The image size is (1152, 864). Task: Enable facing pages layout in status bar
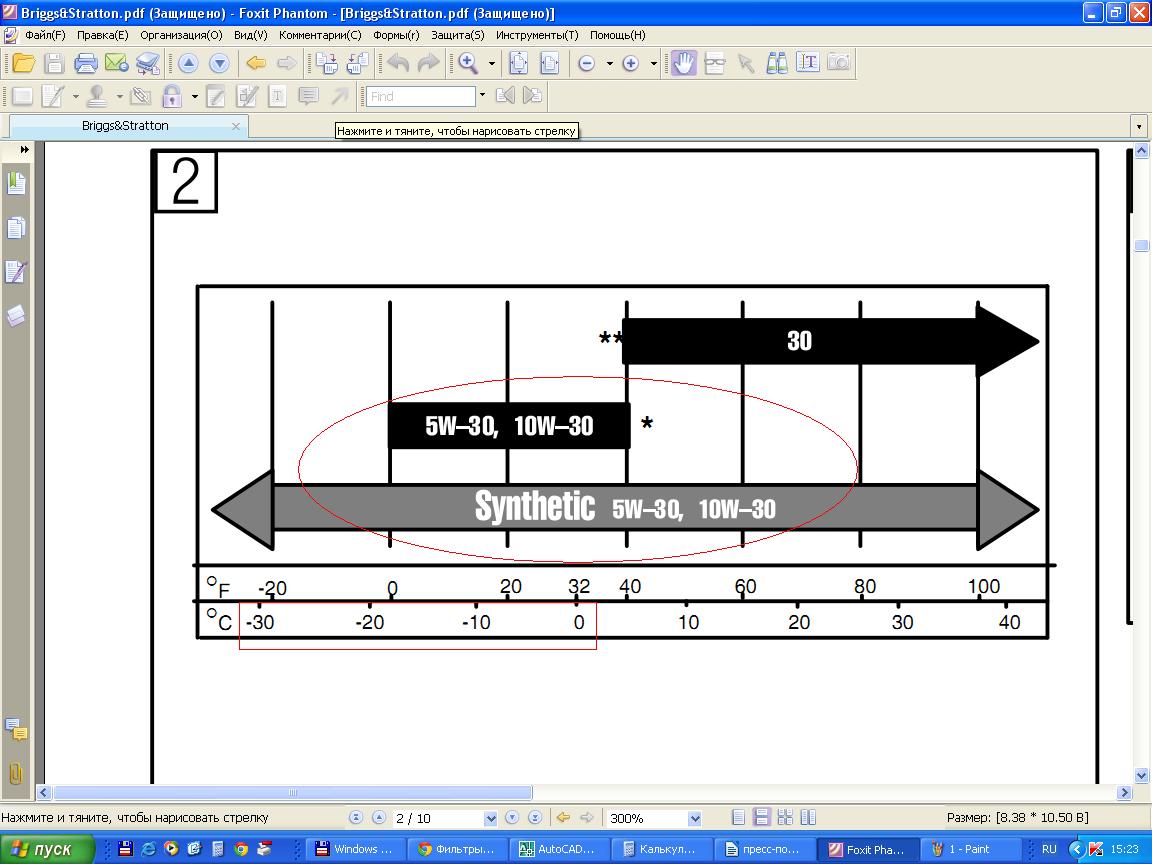pos(808,817)
